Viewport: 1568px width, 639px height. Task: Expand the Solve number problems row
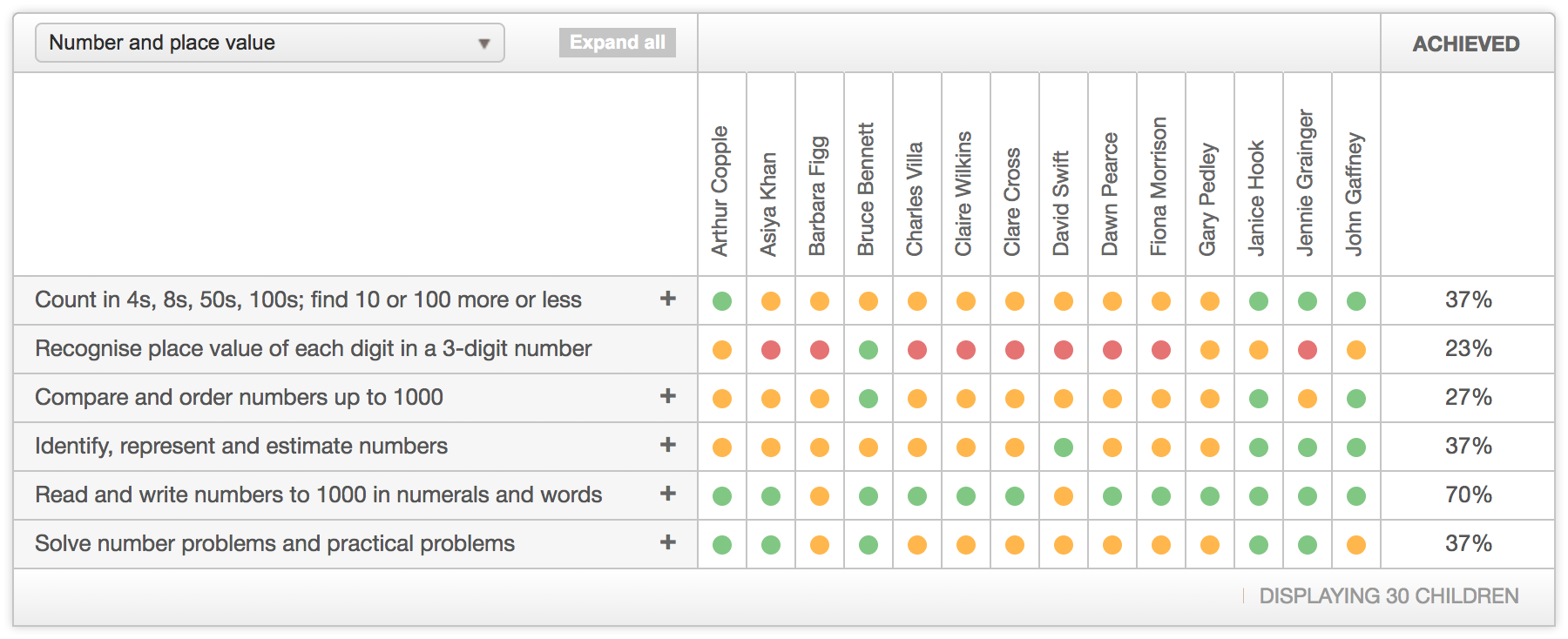pyautogui.click(x=669, y=542)
